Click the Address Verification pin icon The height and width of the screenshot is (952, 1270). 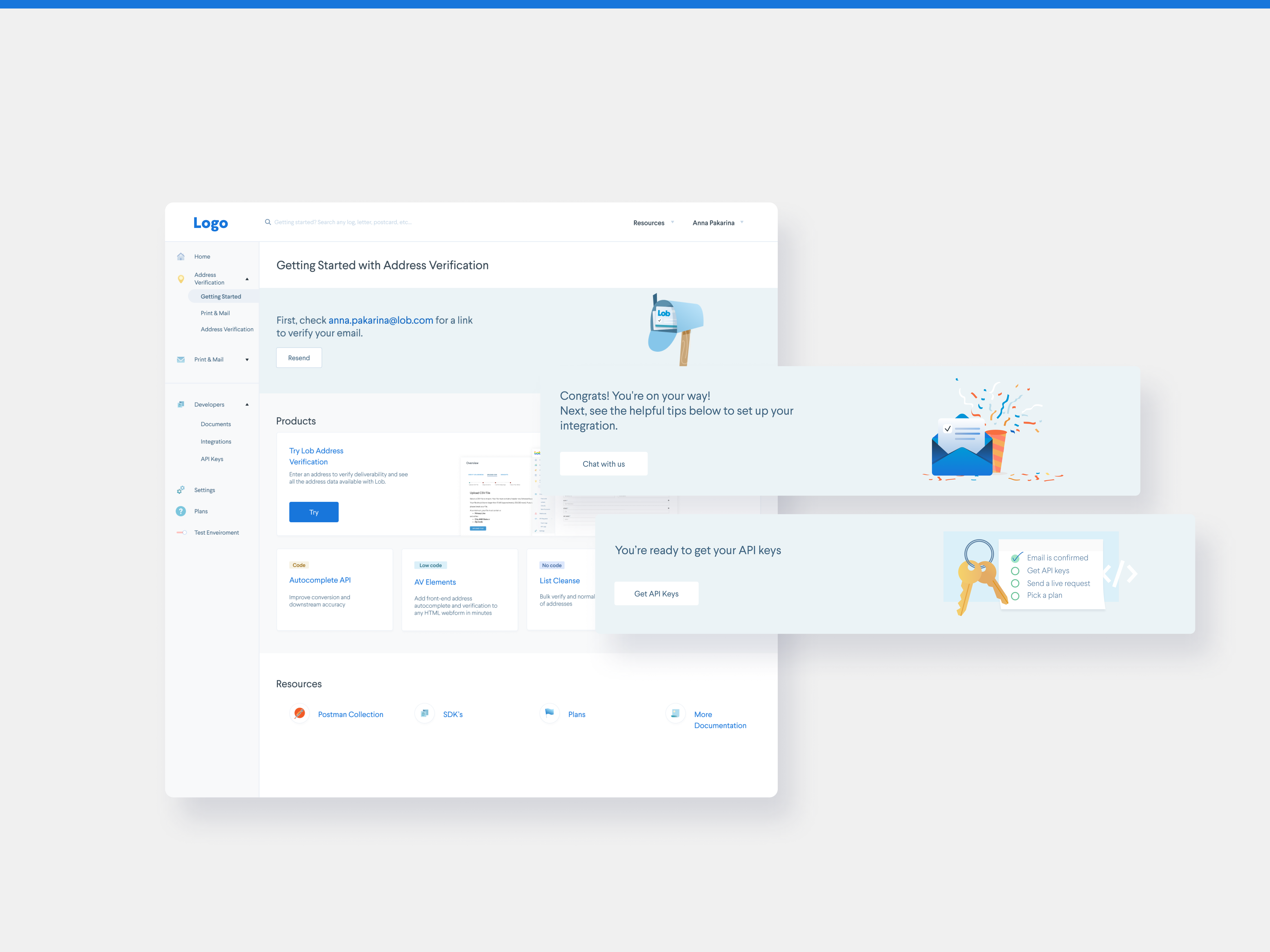click(x=181, y=279)
